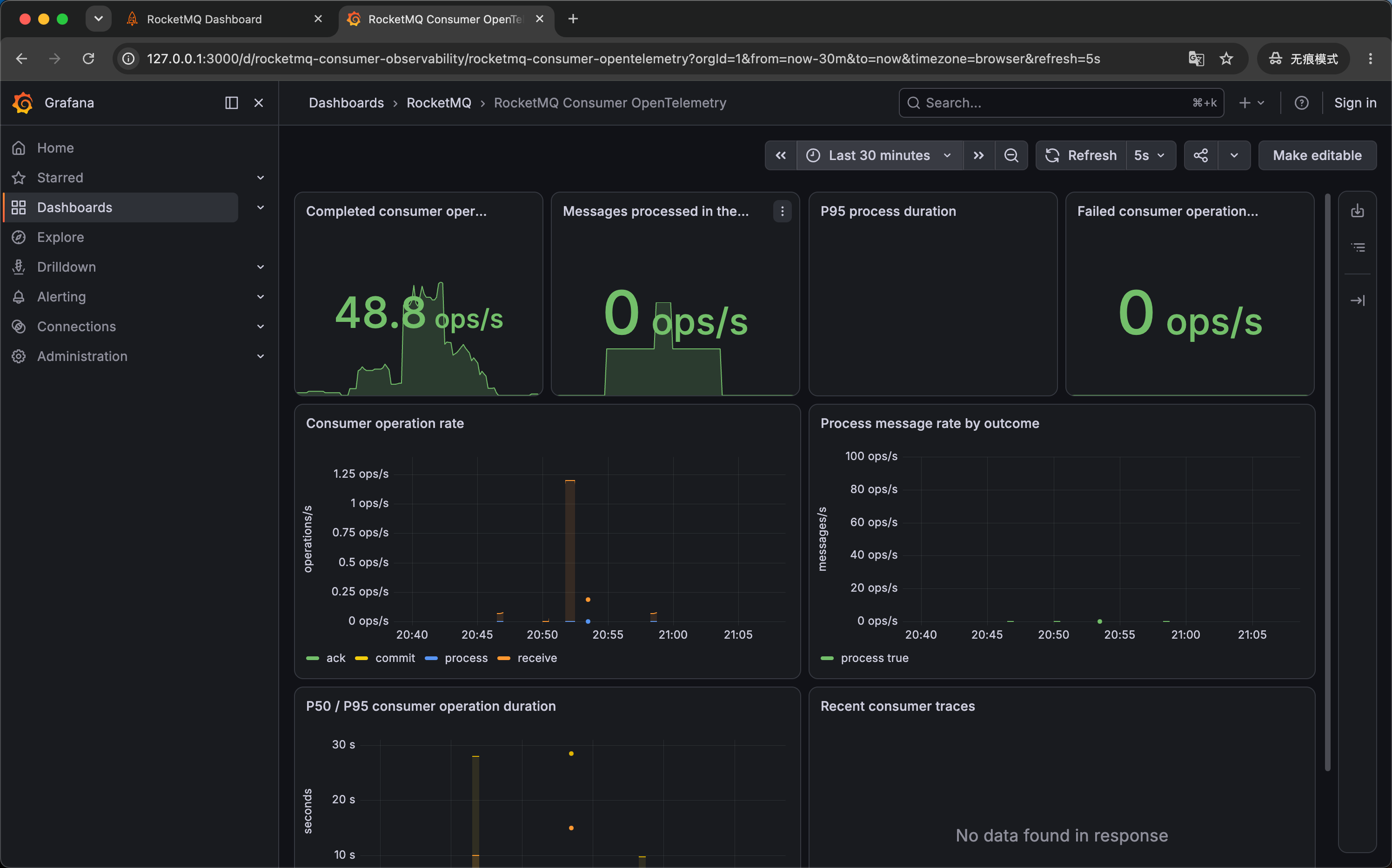Open the share dashboard icon
1392x868 pixels.
tap(1201, 155)
